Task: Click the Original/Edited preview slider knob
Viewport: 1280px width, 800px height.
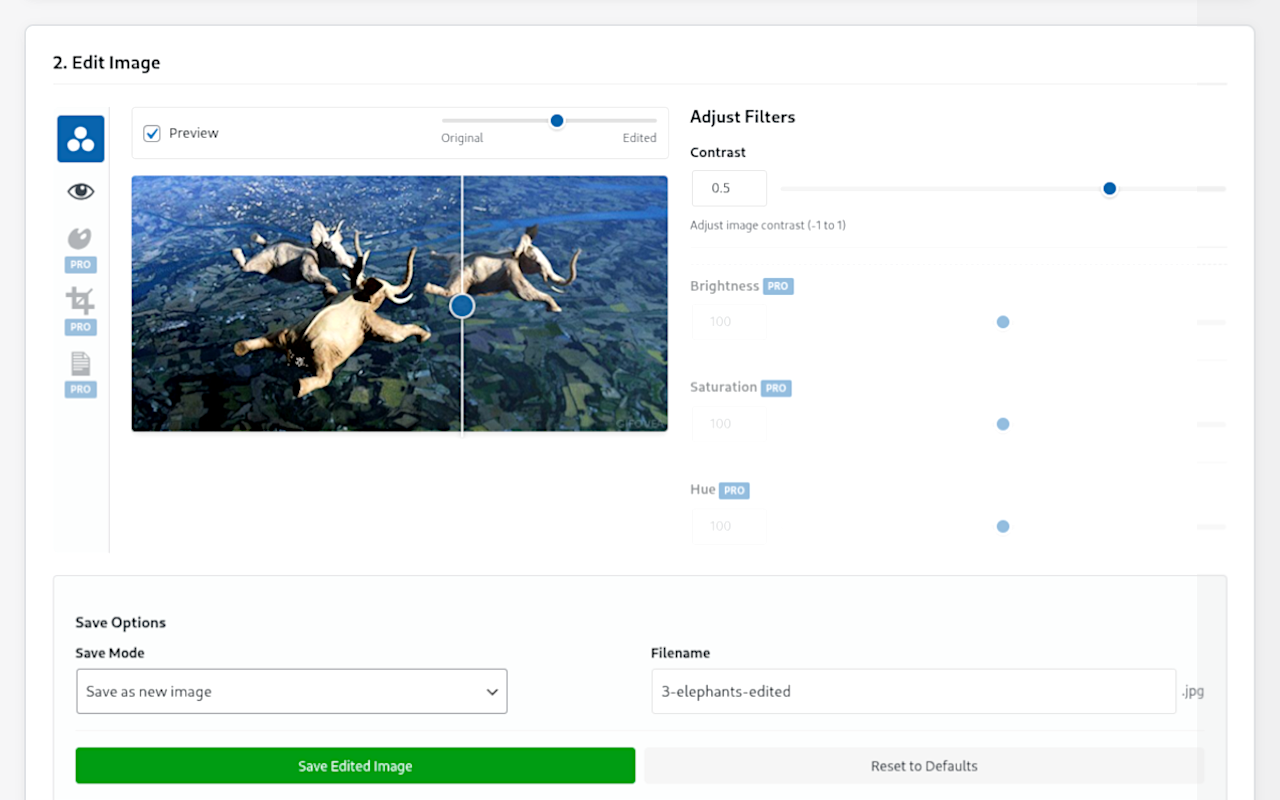Action: 557,121
